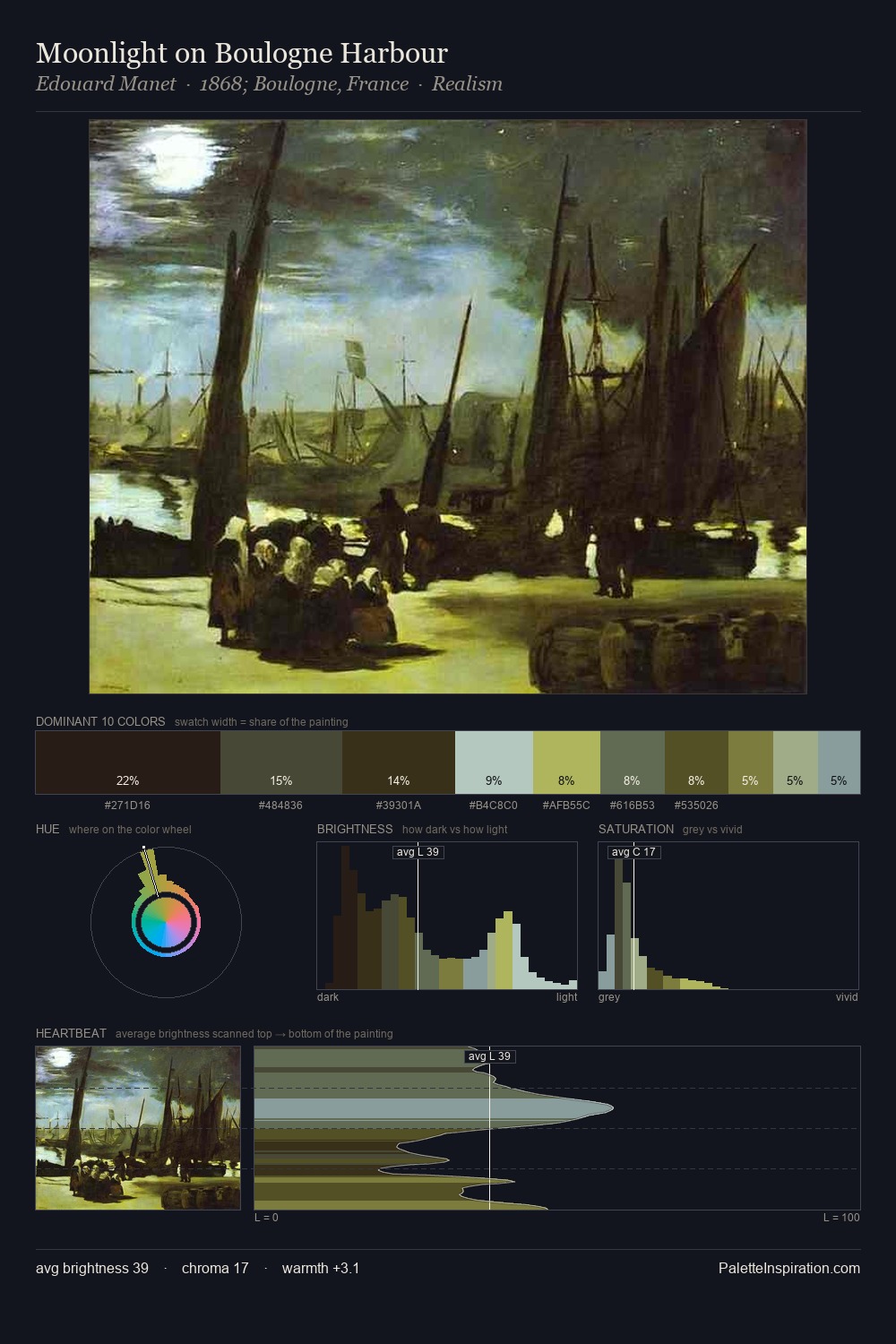Click the title Moonlight on Boulogne Harbour
The height and width of the screenshot is (1344, 896).
click(242, 53)
